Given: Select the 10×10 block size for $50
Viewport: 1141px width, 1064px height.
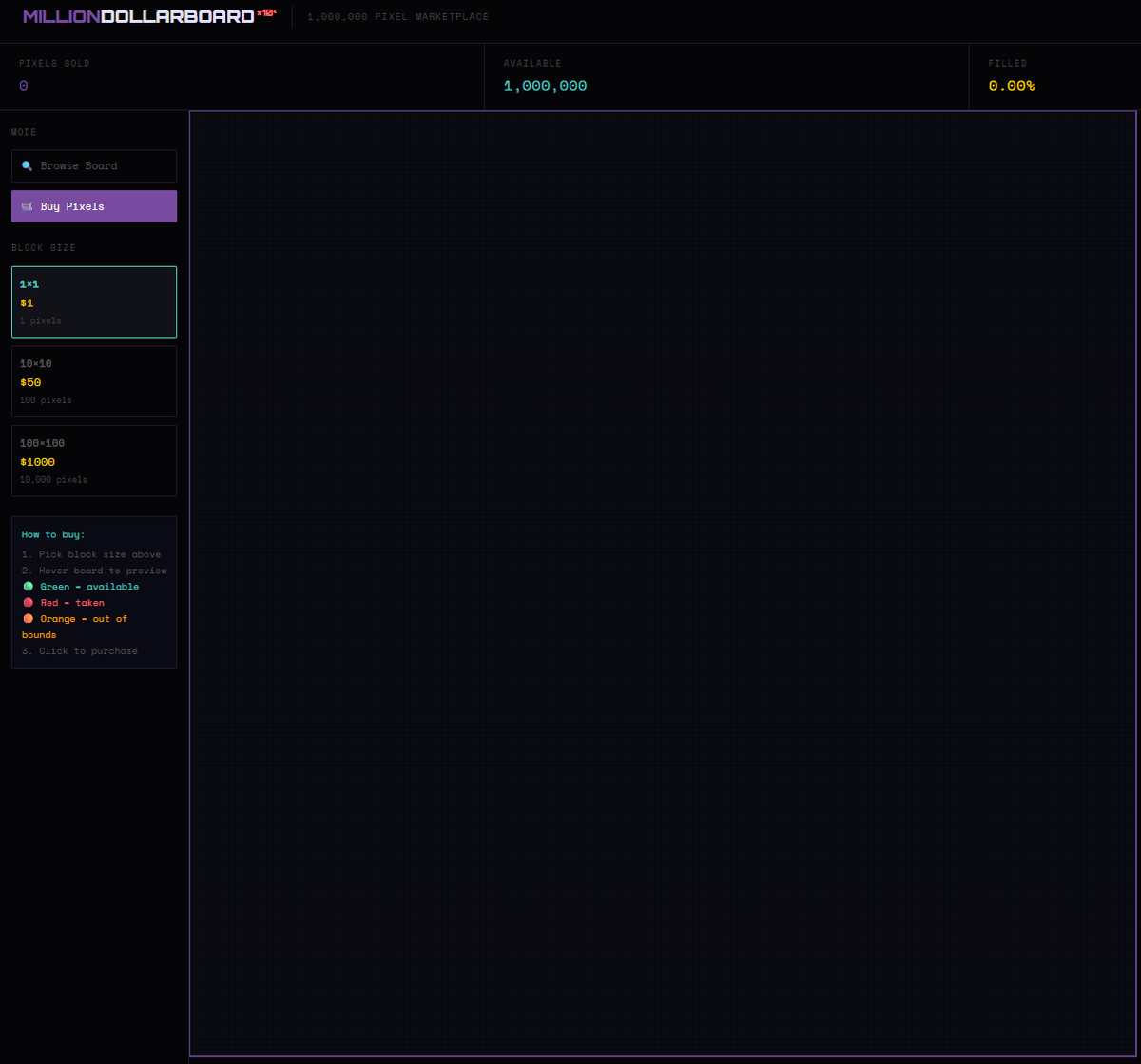Looking at the screenshot, I should [x=94, y=381].
